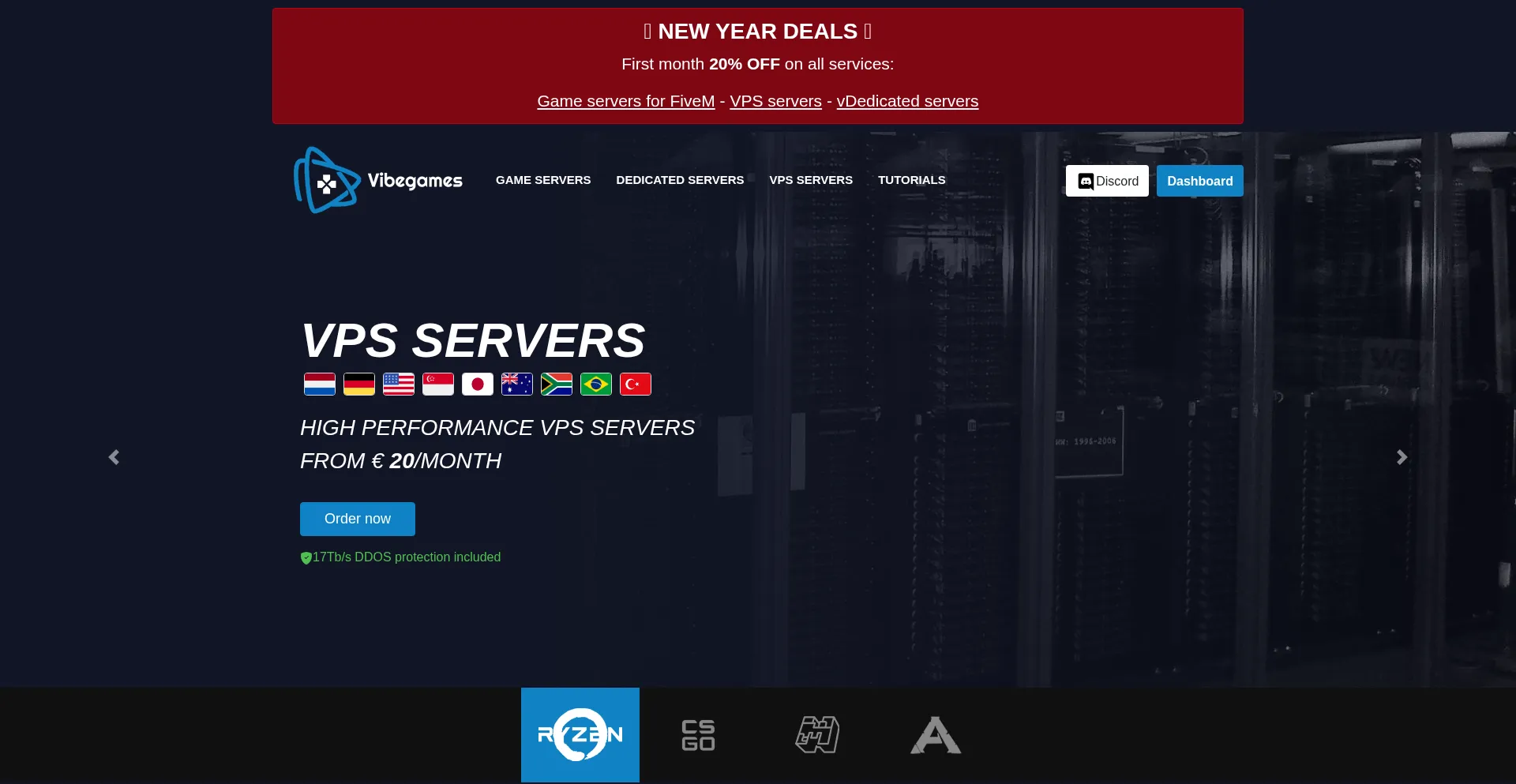The width and height of the screenshot is (1516, 784).
Task: Join the Discord server
Action: coord(1106,180)
